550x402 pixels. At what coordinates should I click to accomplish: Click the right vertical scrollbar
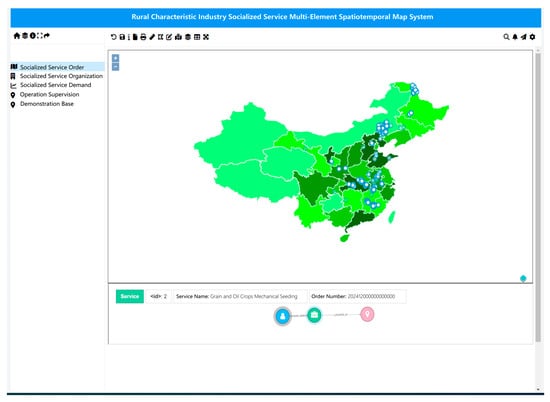coord(538,196)
